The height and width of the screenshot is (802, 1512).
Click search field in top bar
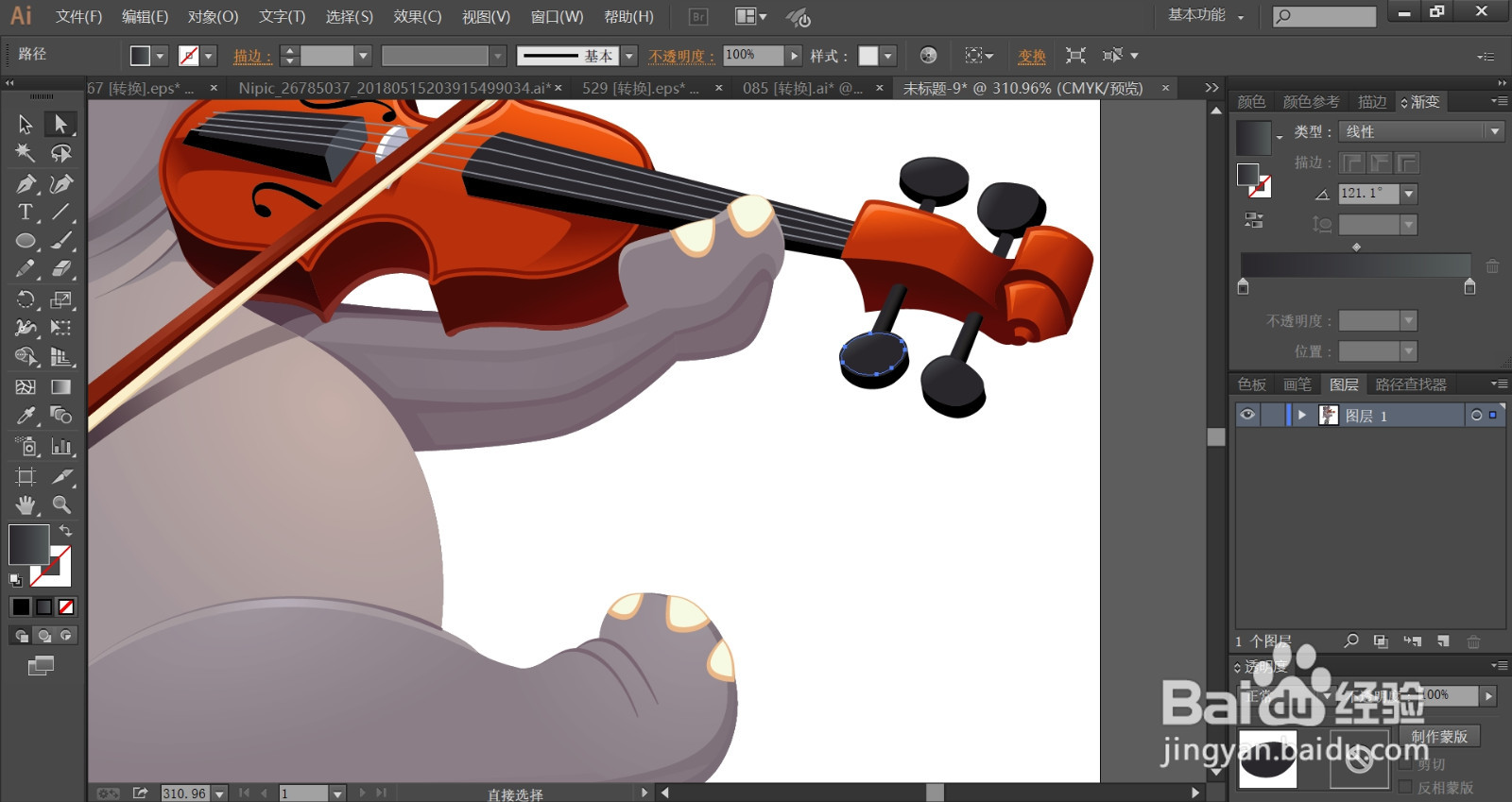point(1324,16)
